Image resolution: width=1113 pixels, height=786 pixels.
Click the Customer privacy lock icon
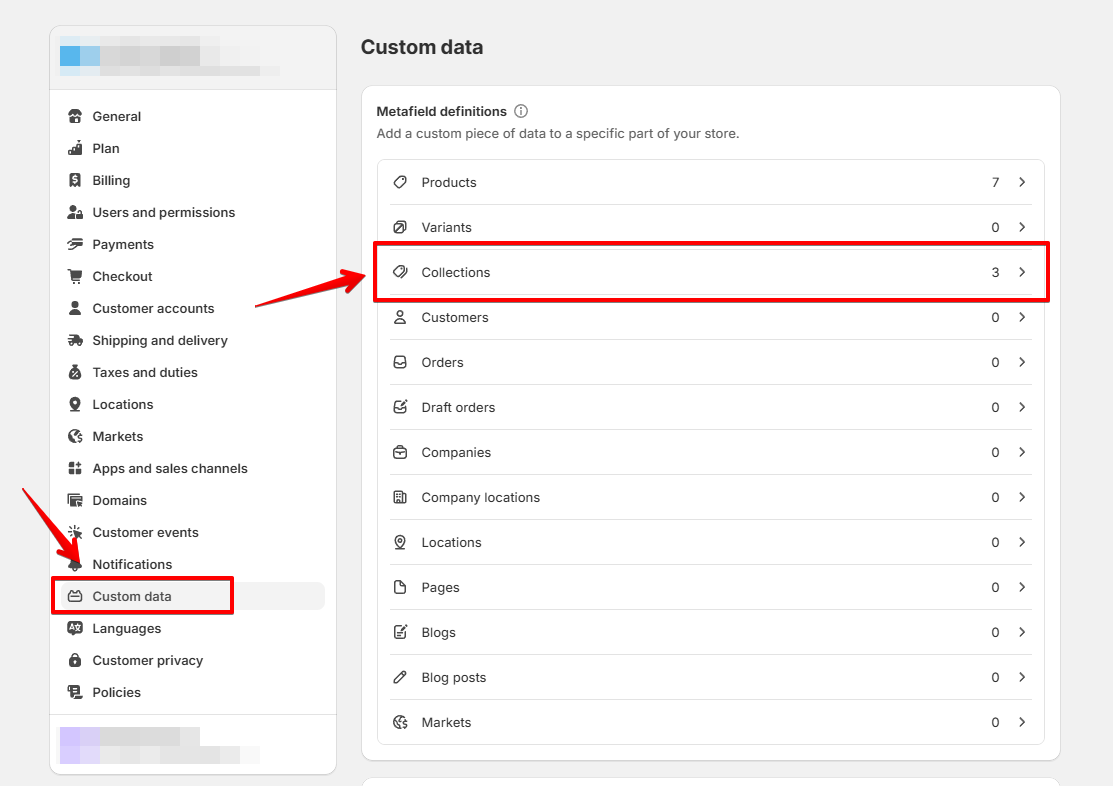point(75,660)
